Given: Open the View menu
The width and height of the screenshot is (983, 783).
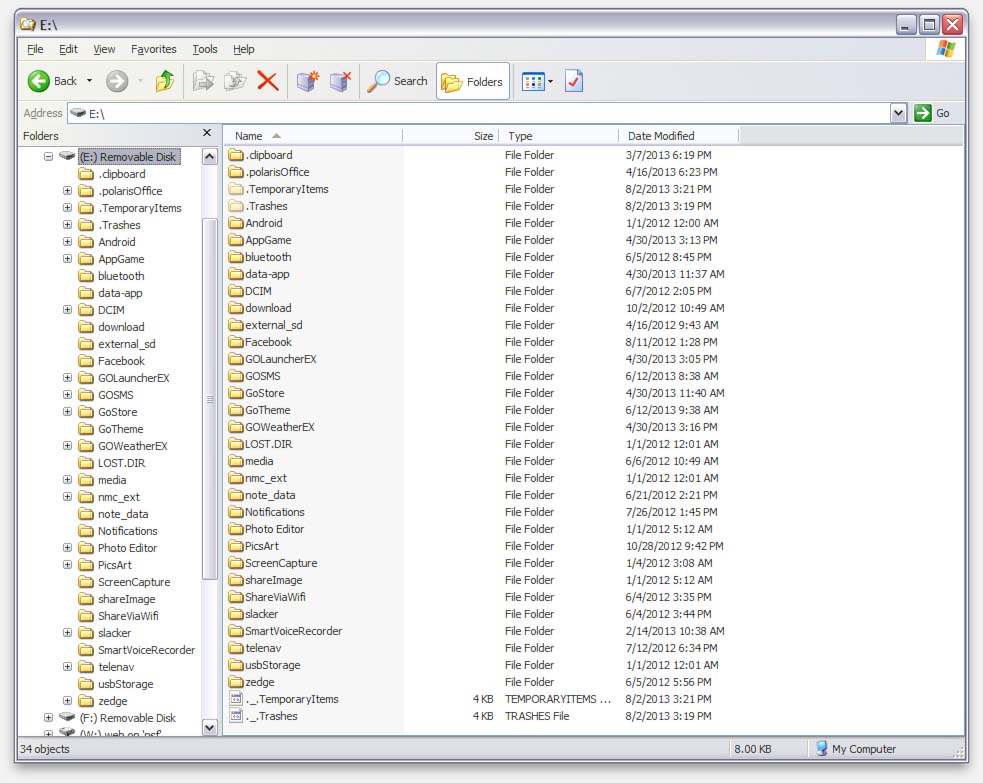Looking at the screenshot, I should pos(104,49).
